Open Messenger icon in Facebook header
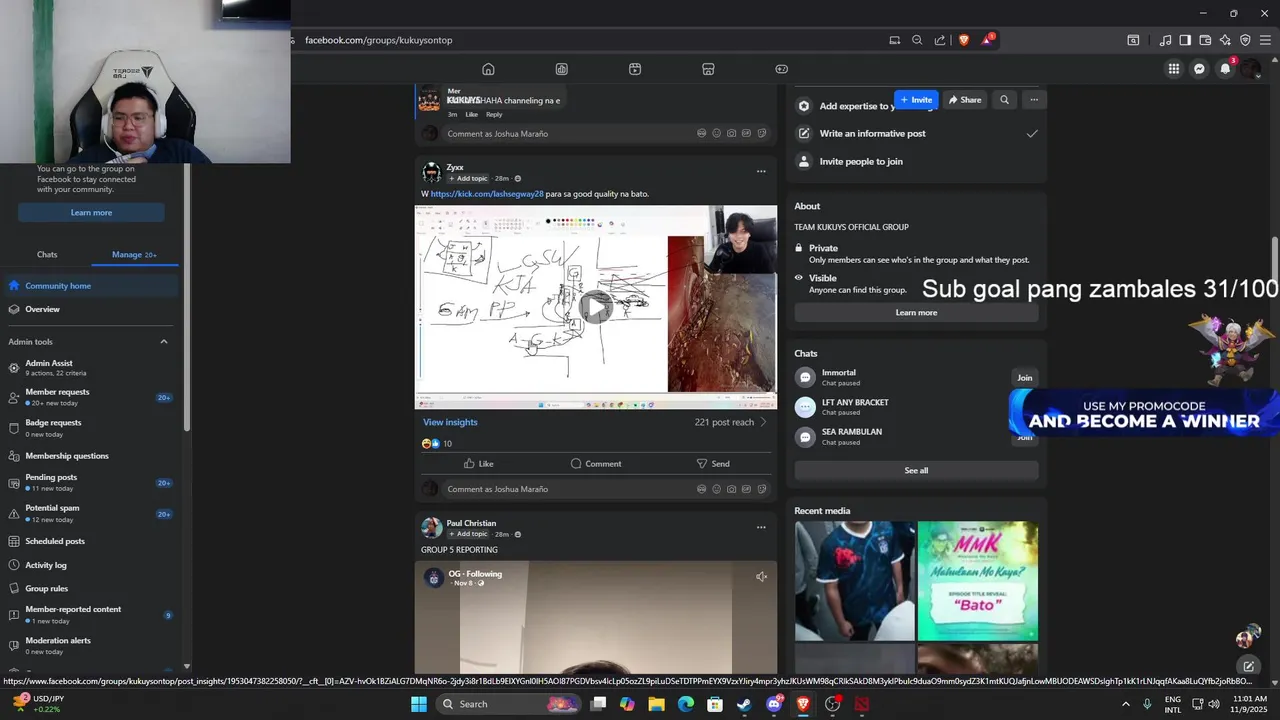This screenshot has width=1280, height=720. click(x=1200, y=69)
